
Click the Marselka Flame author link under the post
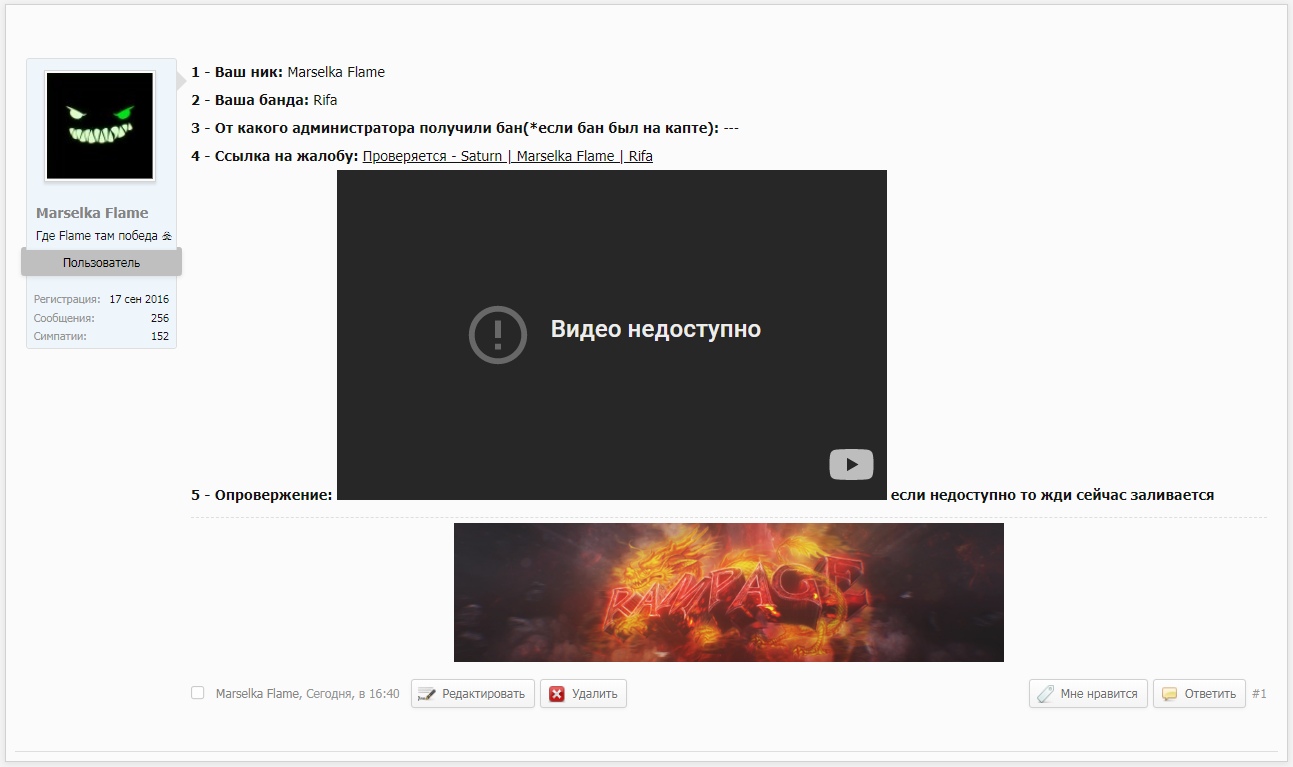(x=257, y=694)
